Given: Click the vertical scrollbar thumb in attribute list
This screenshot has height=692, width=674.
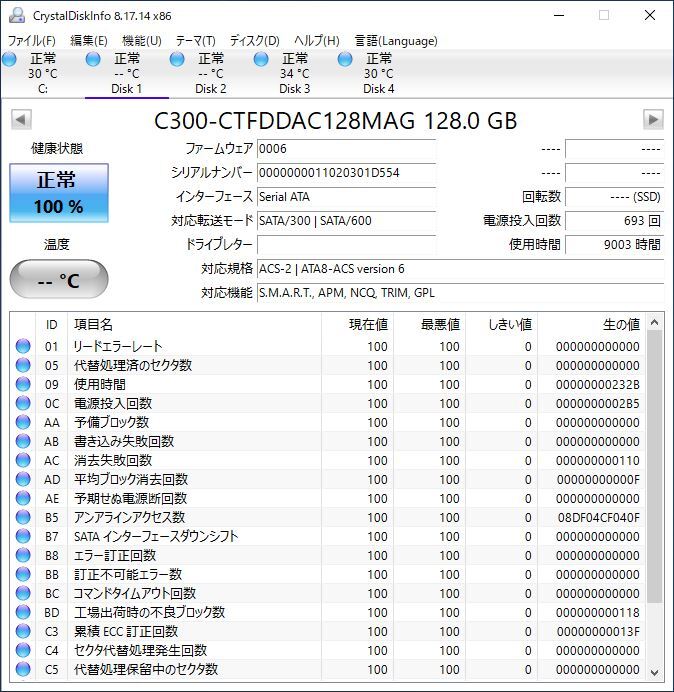Looking at the screenshot, I should [655, 466].
